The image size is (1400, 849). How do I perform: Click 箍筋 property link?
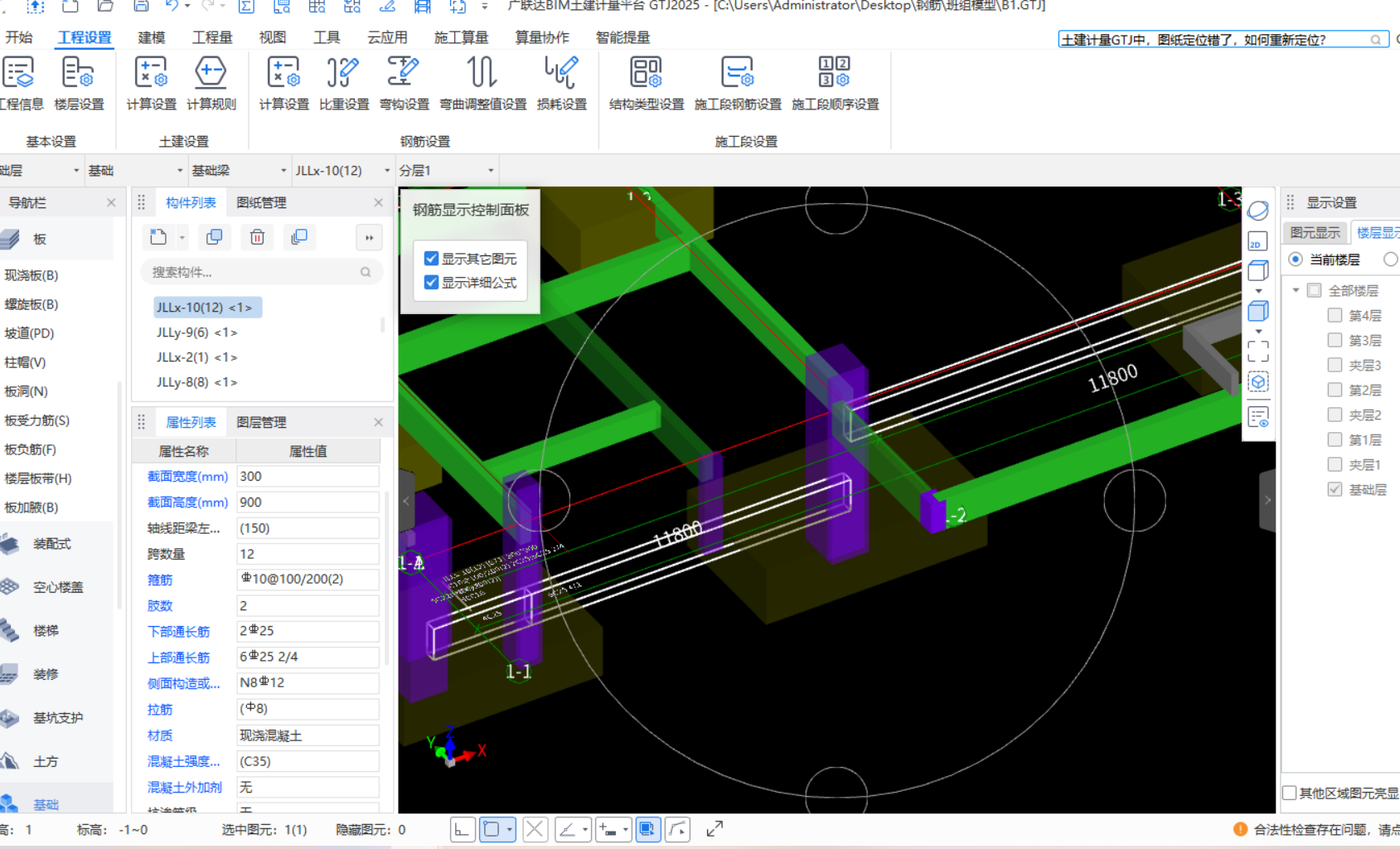point(160,580)
